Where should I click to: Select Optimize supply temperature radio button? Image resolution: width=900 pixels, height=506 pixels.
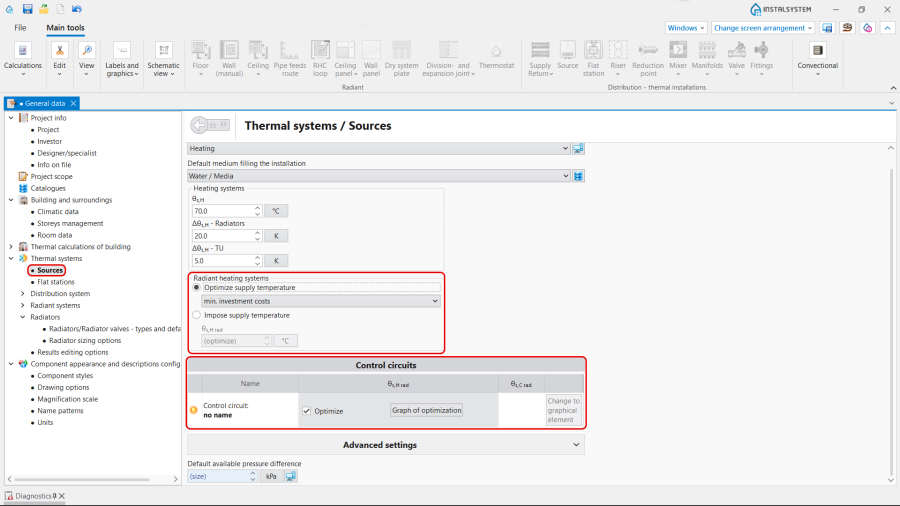coord(196,287)
